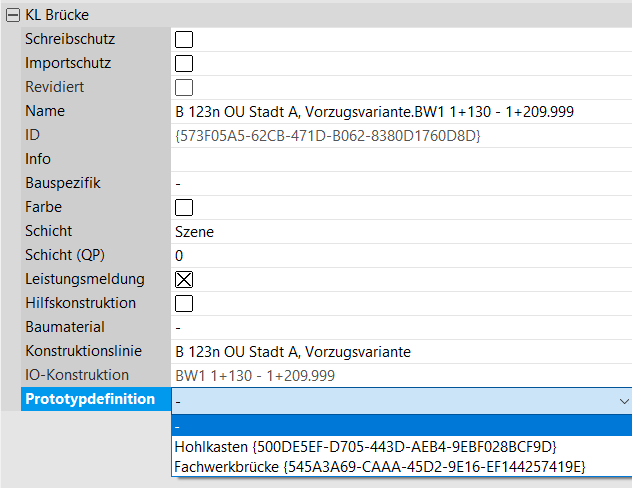Enable the Hilfskonstruktion checkbox

point(184,303)
